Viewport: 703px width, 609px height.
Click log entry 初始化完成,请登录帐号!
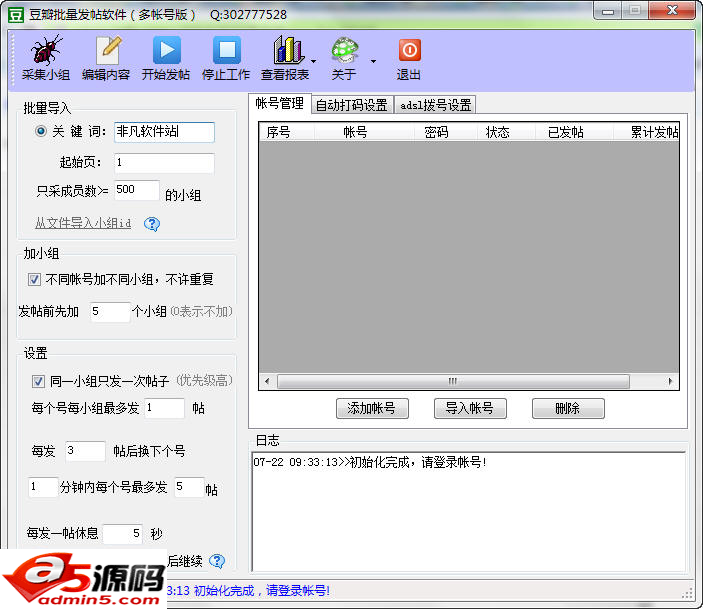coord(370,462)
